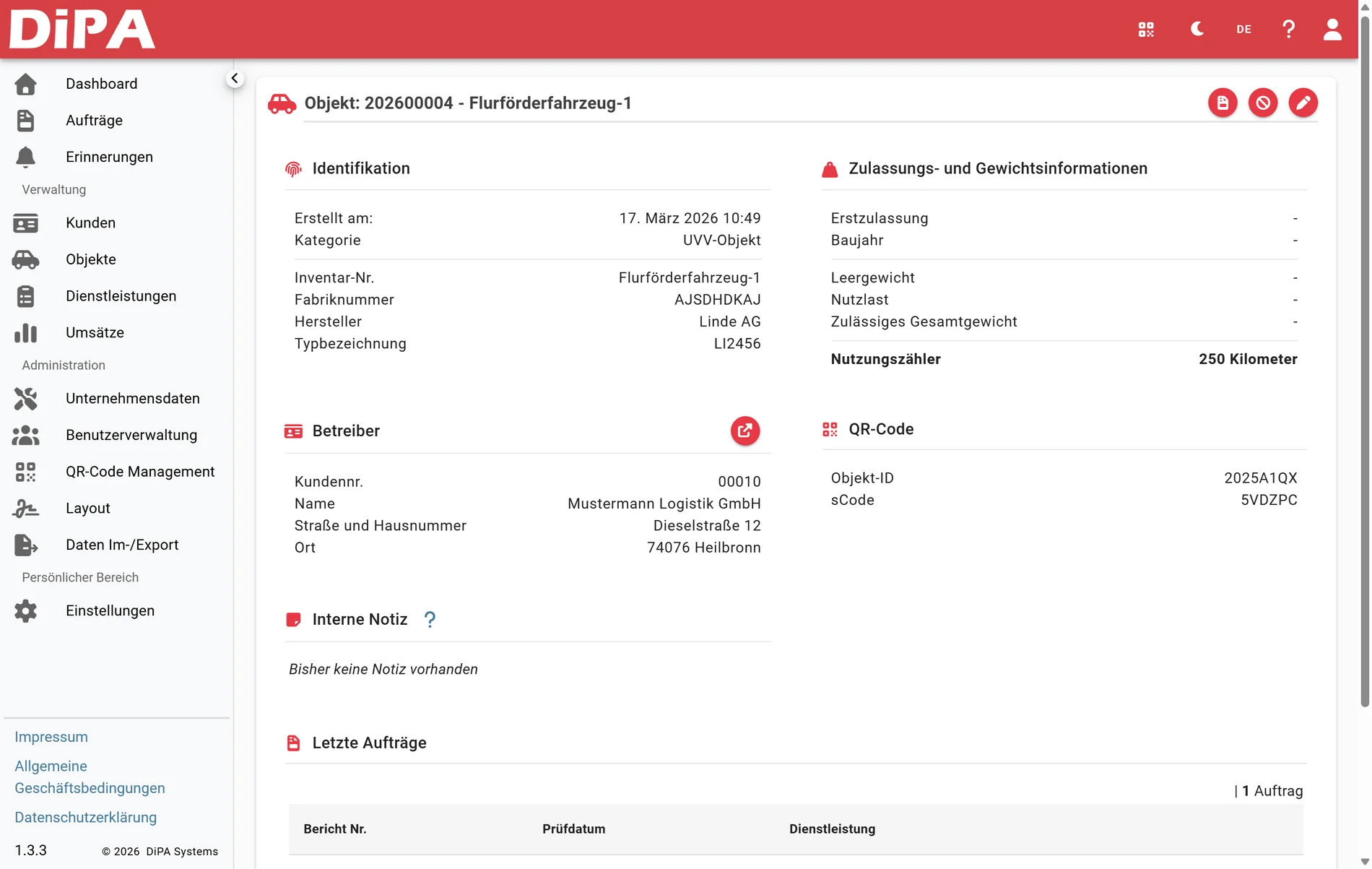This screenshot has width=1372, height=869.
Task: Click the QR-Code Management icon
Action: [x=26, y=472]
